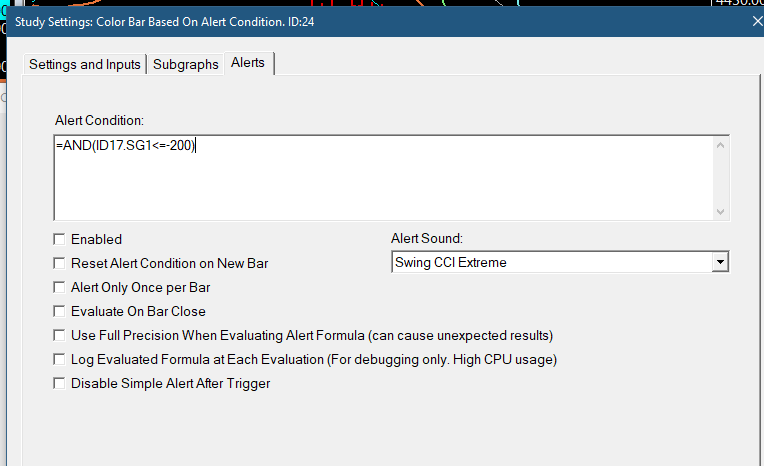Viewport: 764px width, 466px height.
Task: Click the Alert Condition label
Action: click(100, 120)
